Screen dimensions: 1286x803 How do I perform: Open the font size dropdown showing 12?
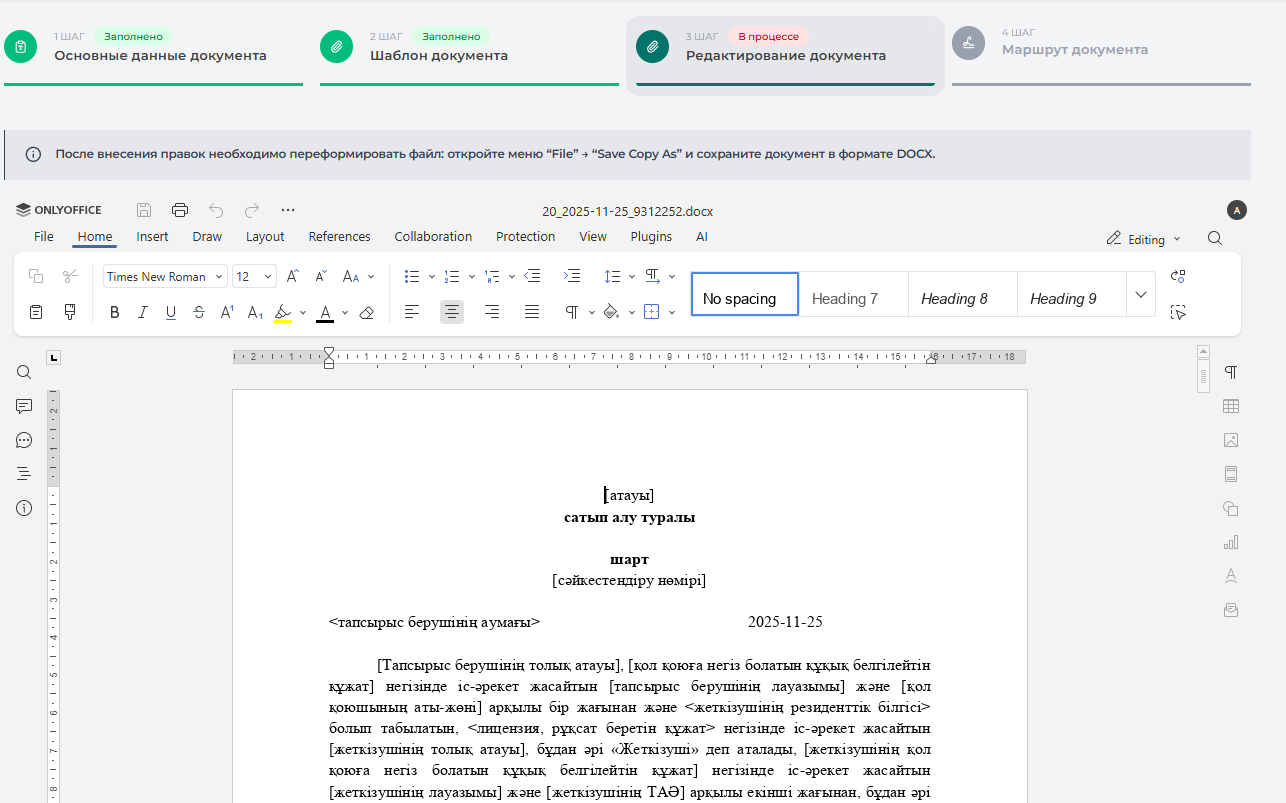(x=254, y=277)
